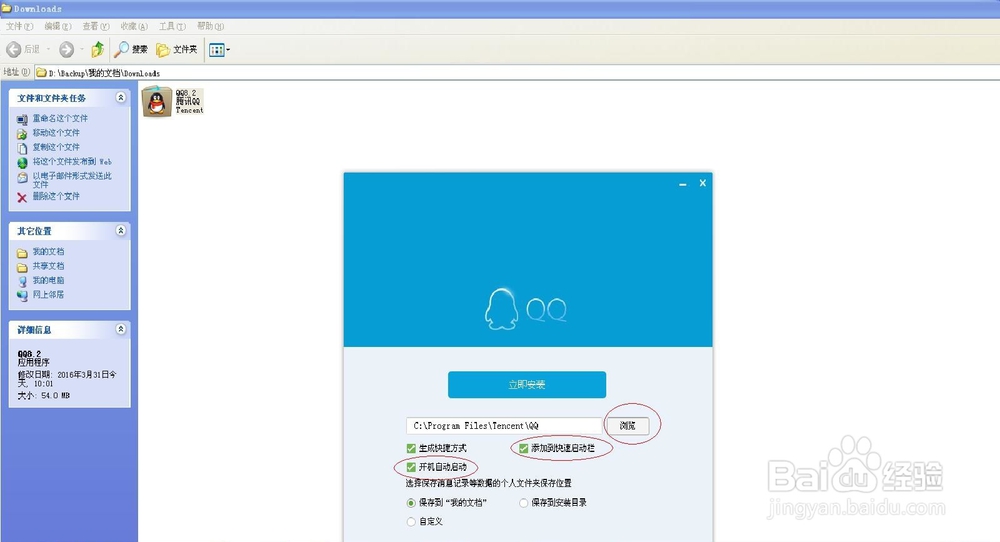Click the Network Places icon in Other Places

click(22, 295)
